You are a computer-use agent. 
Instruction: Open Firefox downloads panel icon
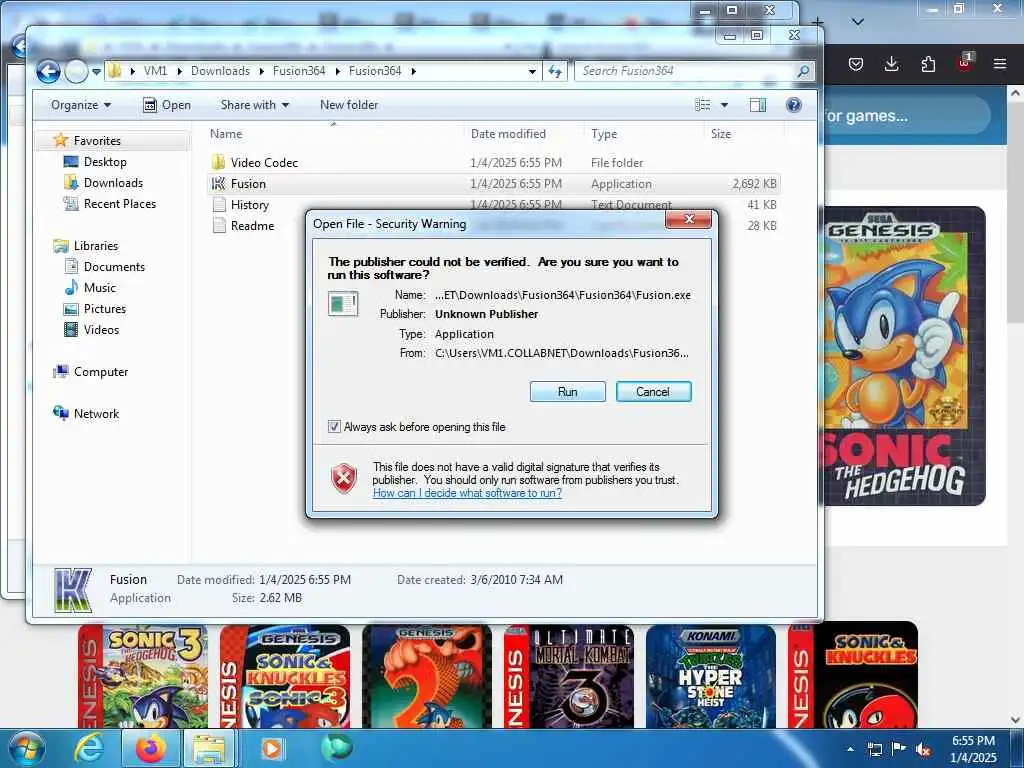[891, 63]
